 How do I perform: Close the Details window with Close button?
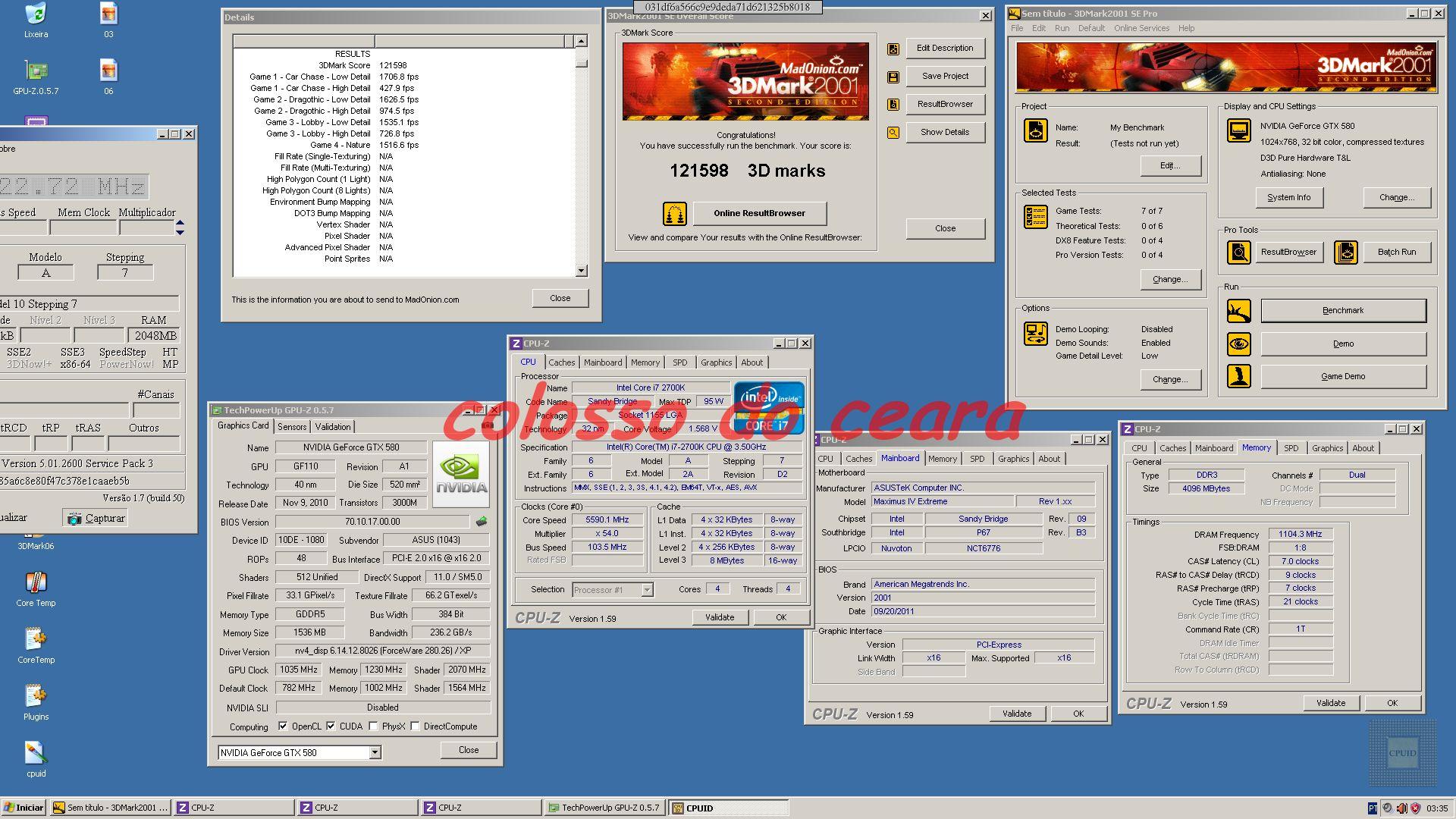(560, 299)
